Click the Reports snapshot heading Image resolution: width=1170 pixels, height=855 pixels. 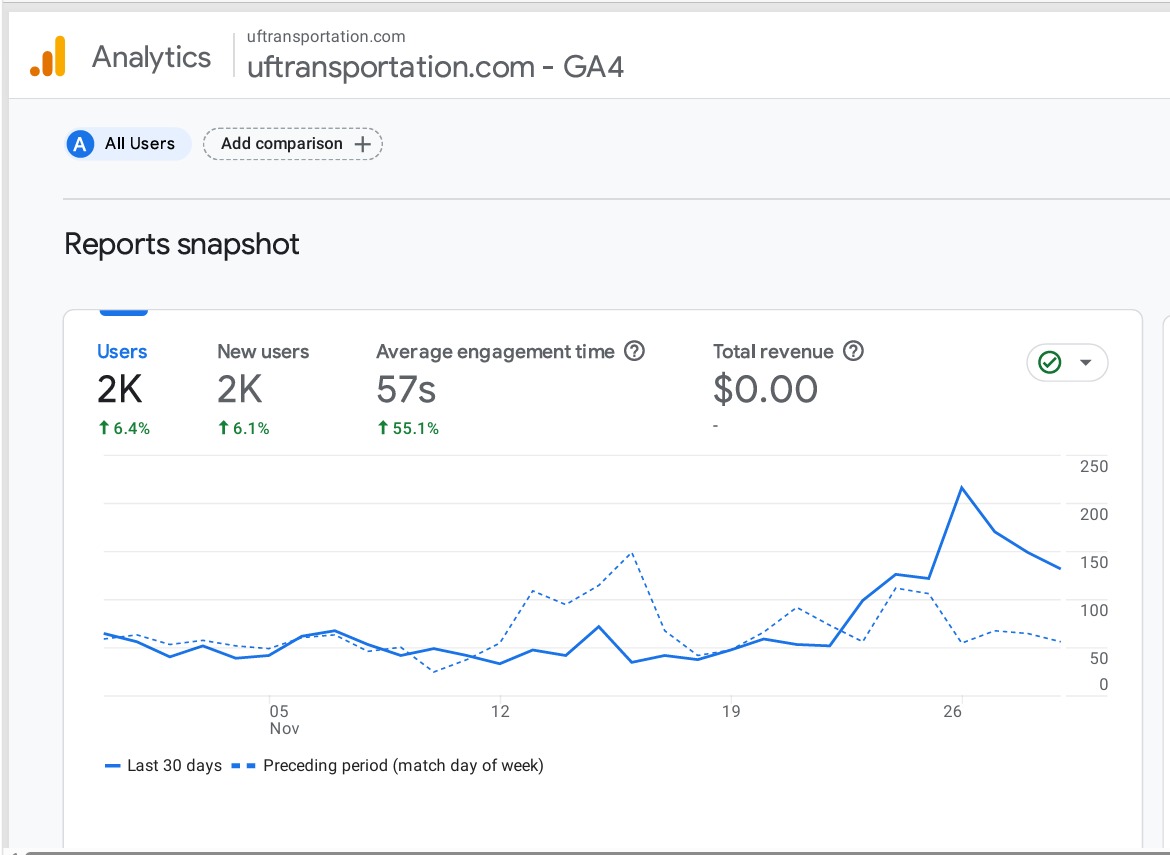coord(182,244)
